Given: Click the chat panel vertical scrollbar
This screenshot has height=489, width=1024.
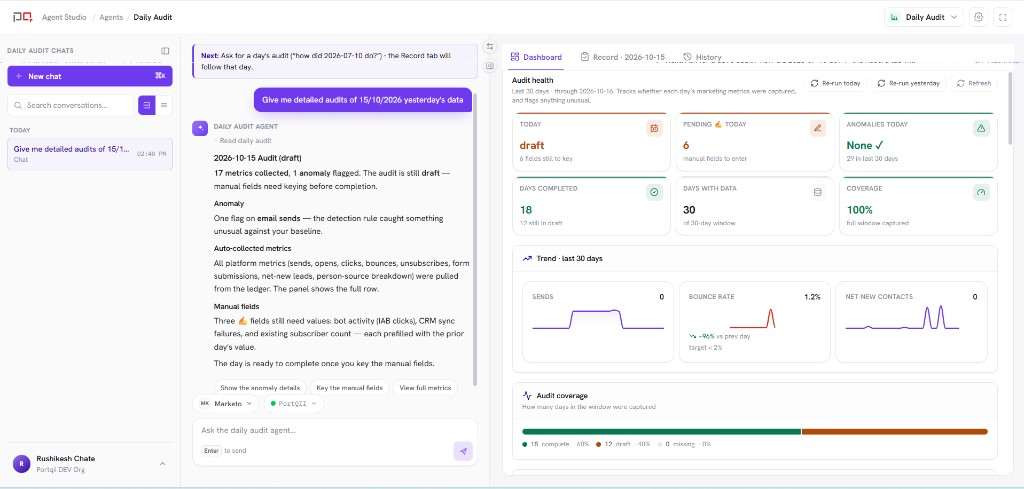Looking at the screenshot, I should (x=475, y=240).
